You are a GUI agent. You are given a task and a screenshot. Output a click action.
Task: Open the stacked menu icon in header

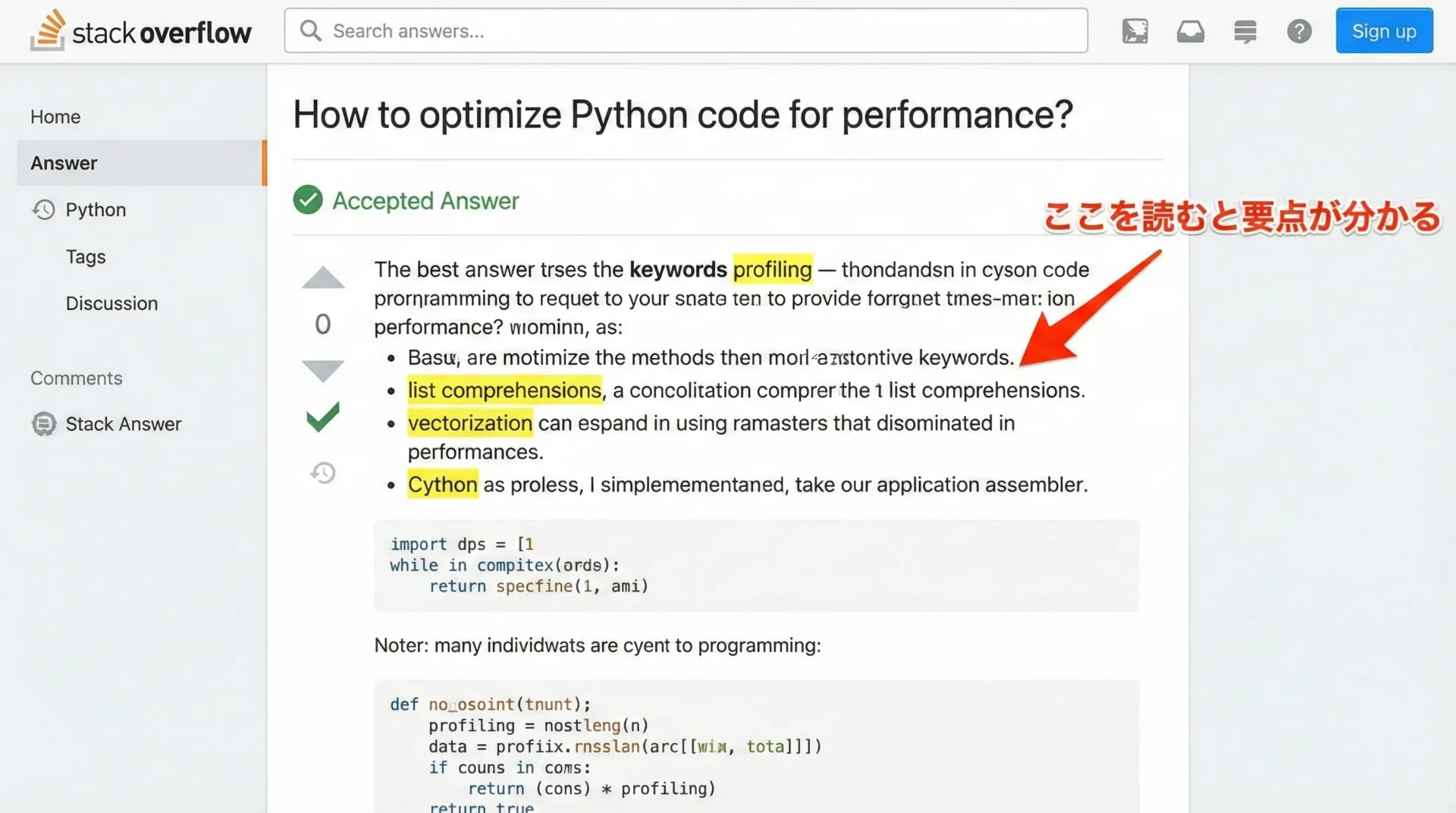[x=1244, y=31]
